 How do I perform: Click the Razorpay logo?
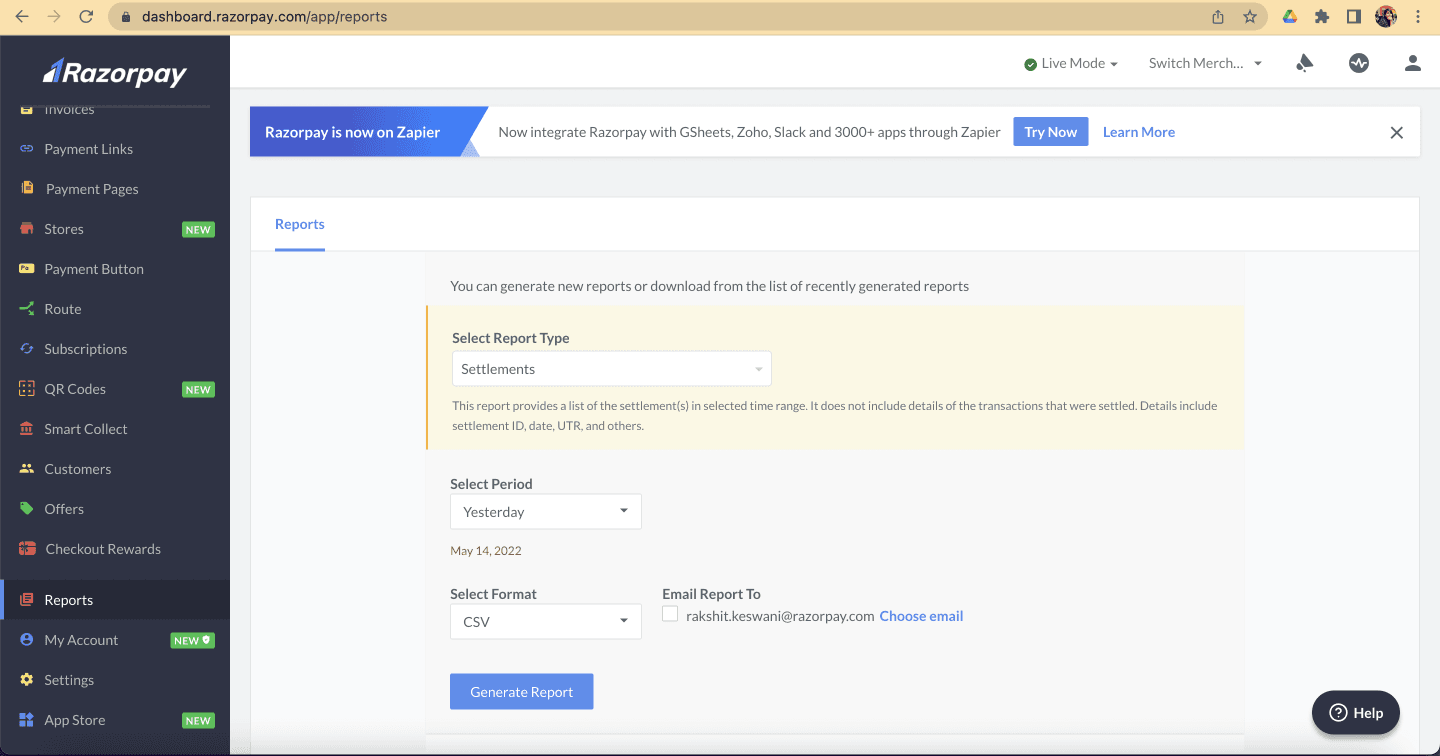point(115,72)
